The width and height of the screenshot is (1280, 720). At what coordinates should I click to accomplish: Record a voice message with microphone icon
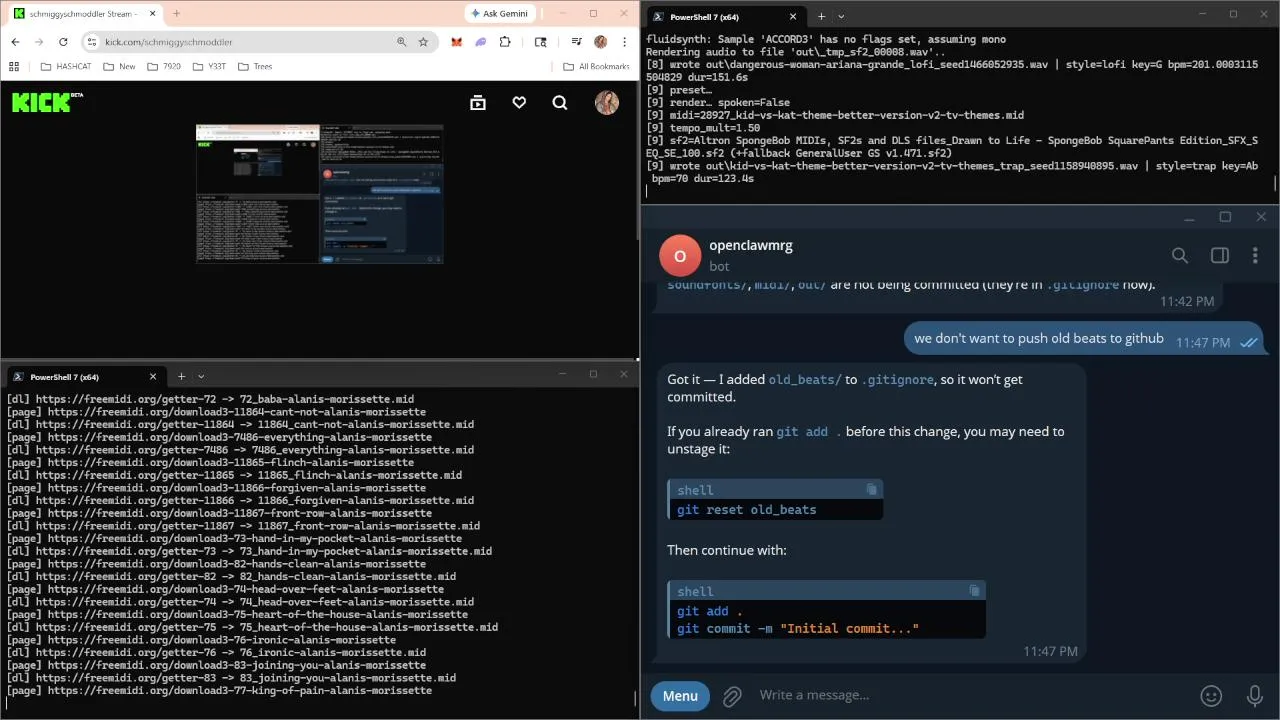[x=1255, y=696]
